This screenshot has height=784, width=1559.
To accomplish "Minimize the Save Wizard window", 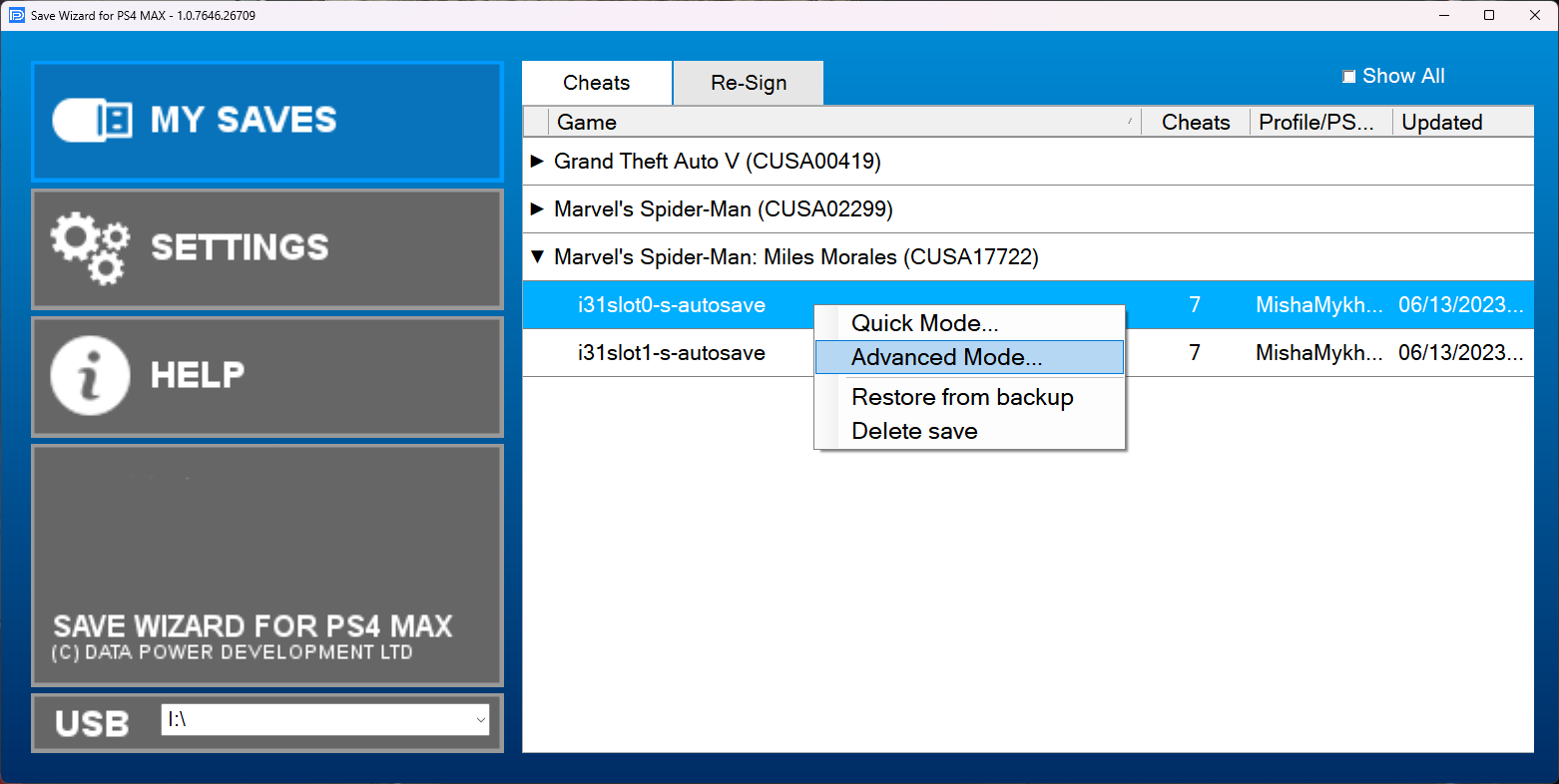I will coord(1444,15).
